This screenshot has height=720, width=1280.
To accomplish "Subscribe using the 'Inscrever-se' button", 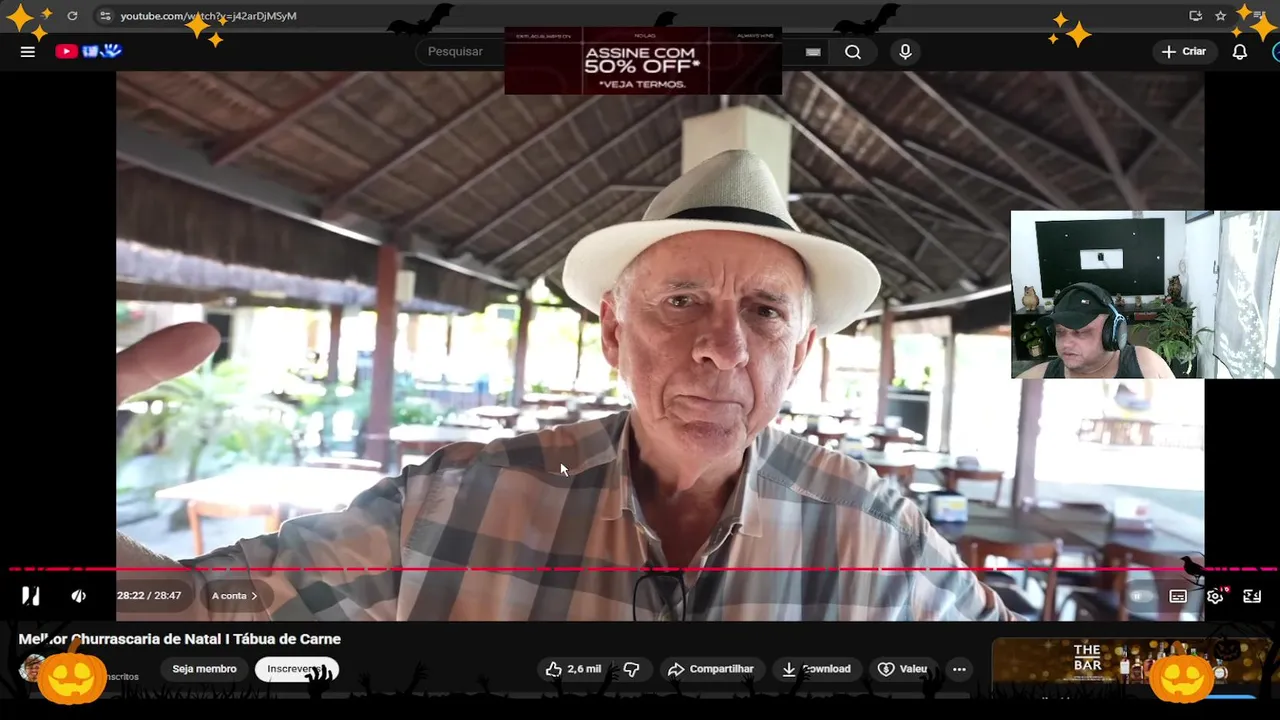I will [296, 669].
